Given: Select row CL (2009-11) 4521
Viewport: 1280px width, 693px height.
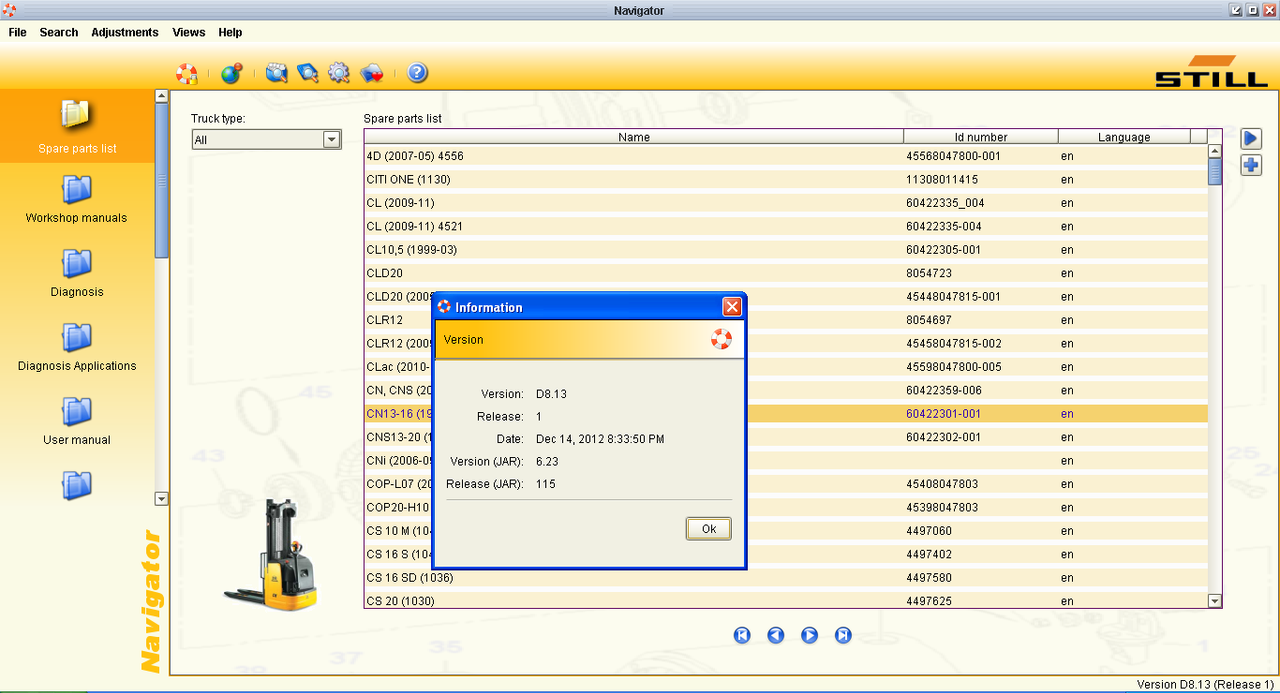Looking at the screenshot, I should point(786,226).
